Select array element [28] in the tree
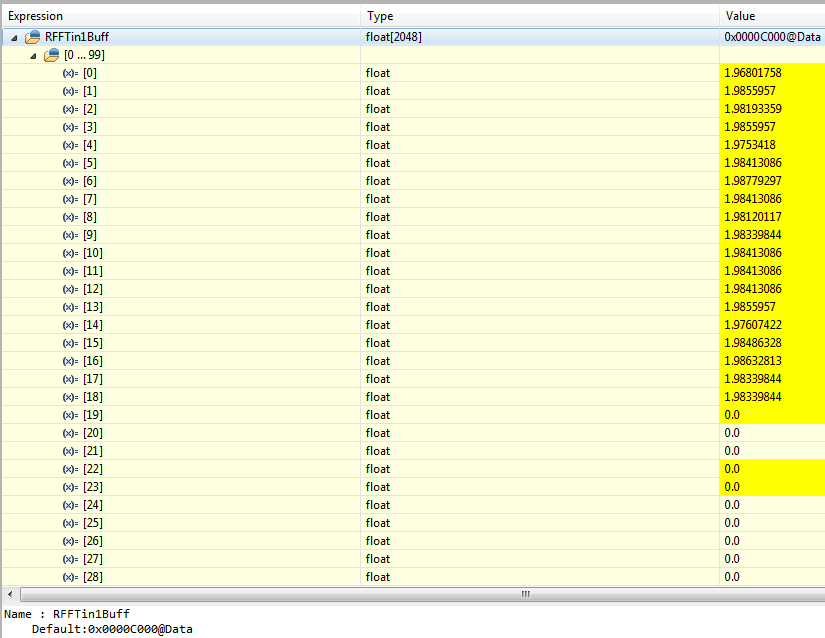 click(93, 576)
